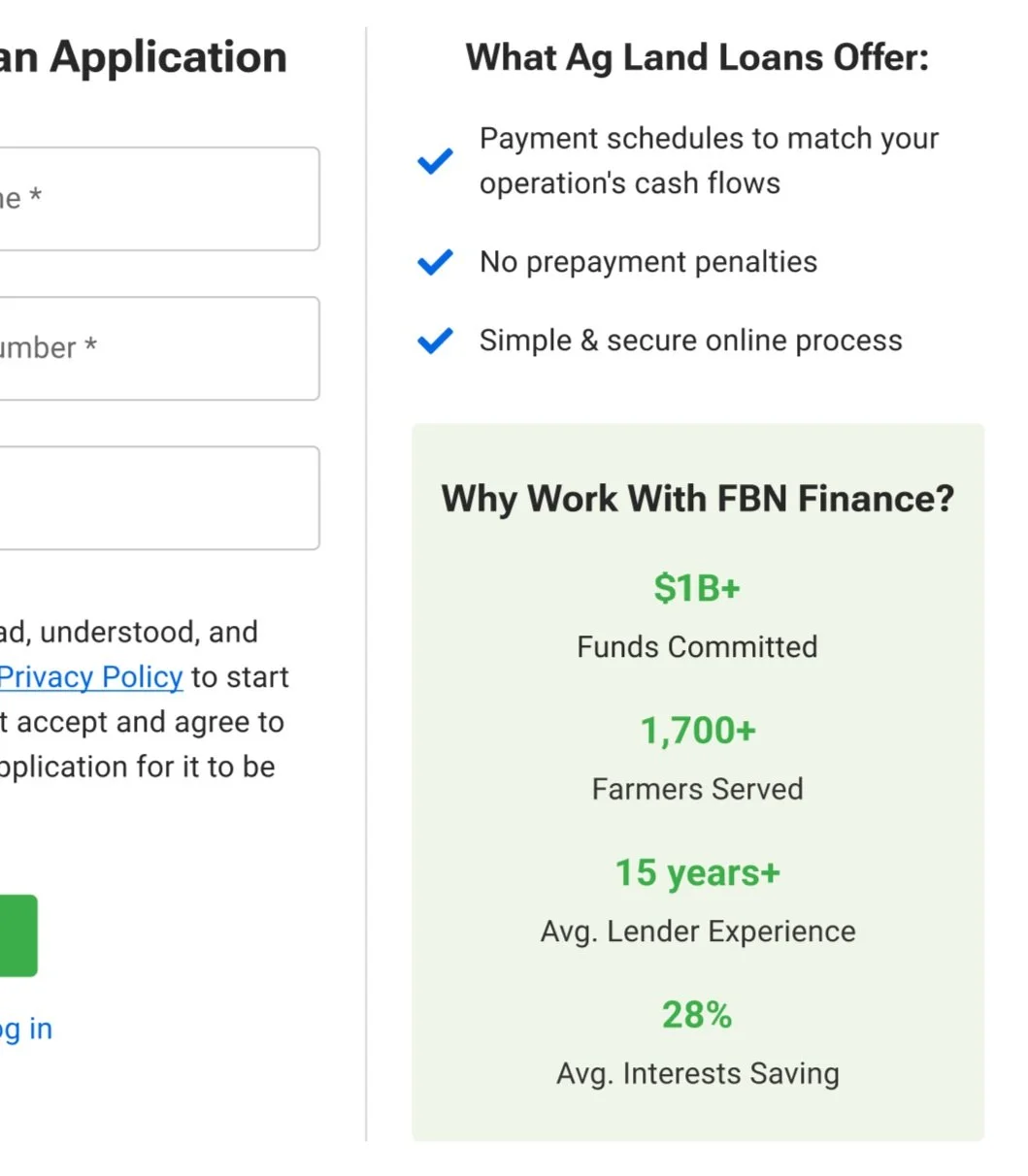1028x1176 pixels.
Task: Click the Avg. Lender Experience label
Action: 697,931
